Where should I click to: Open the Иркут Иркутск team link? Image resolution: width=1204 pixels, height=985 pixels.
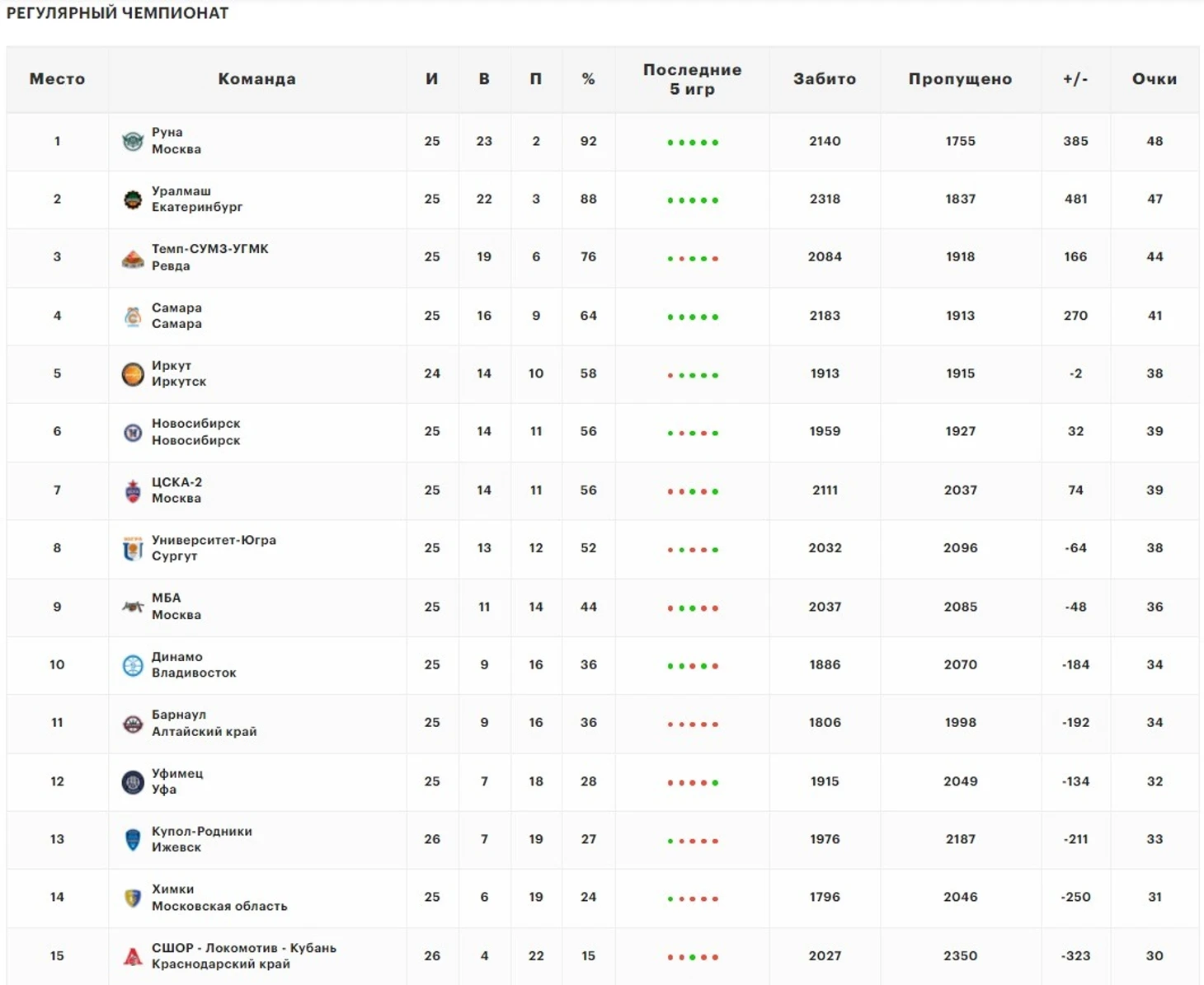click(179, 373)
